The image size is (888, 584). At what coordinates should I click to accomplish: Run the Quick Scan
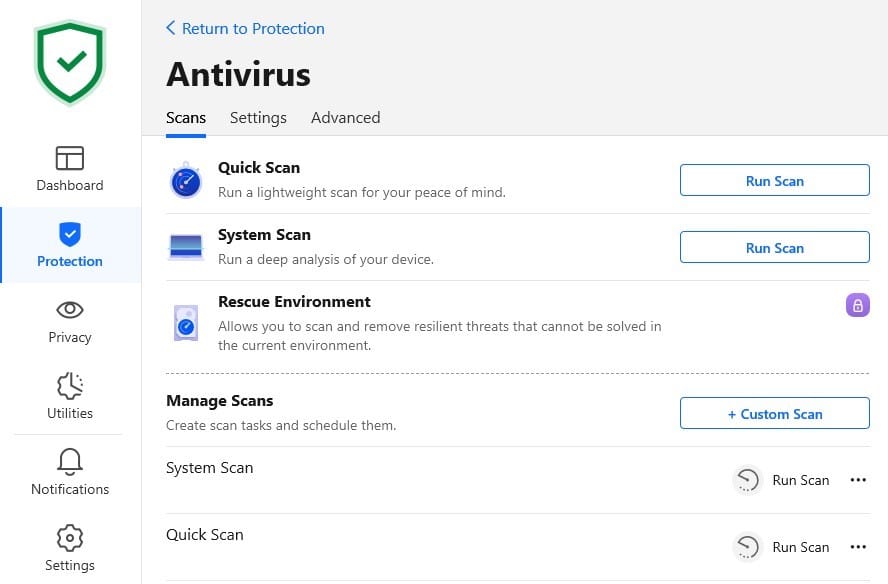tap(774, 180)
